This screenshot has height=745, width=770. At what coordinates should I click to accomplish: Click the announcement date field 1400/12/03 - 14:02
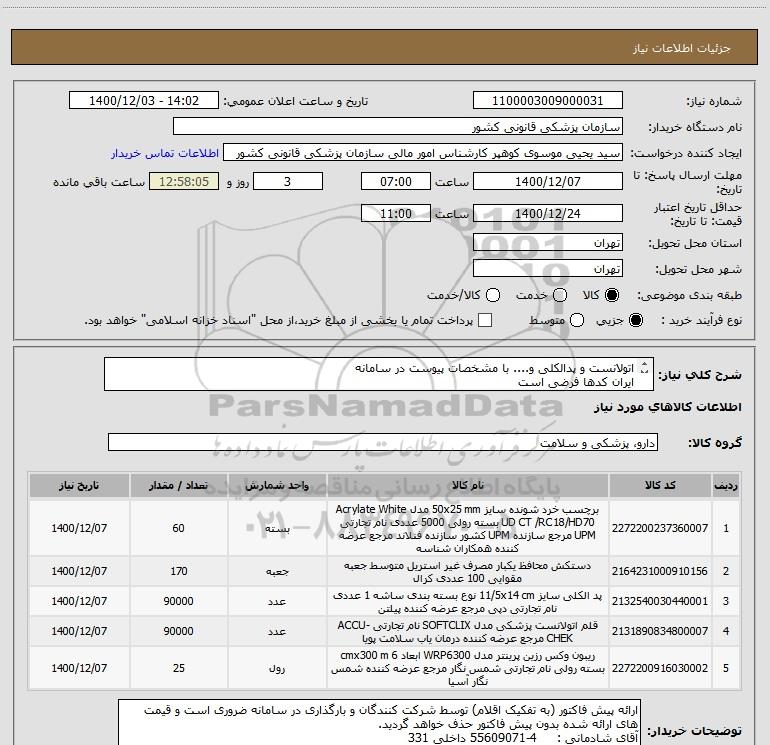144,101
